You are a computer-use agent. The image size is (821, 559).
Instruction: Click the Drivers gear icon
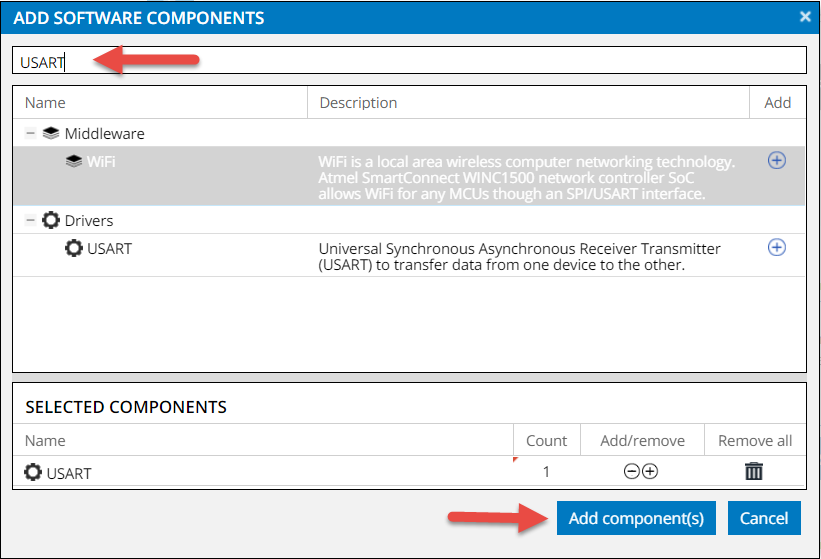coord(51,220)
